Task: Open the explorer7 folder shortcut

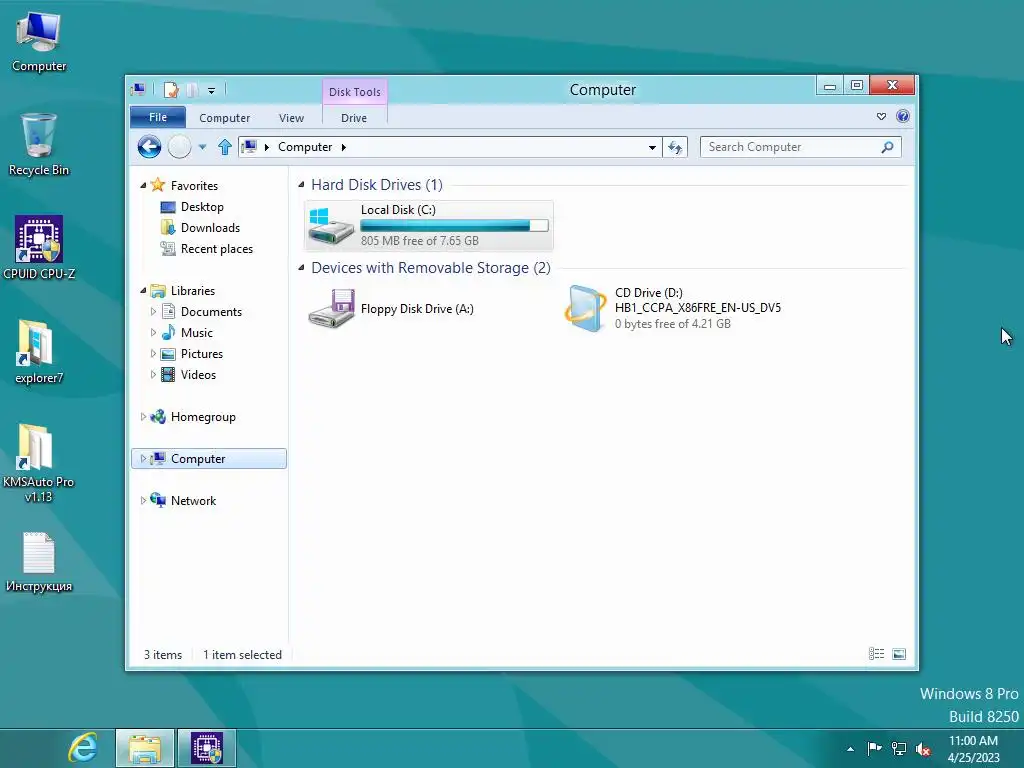Action: [39, 353]
